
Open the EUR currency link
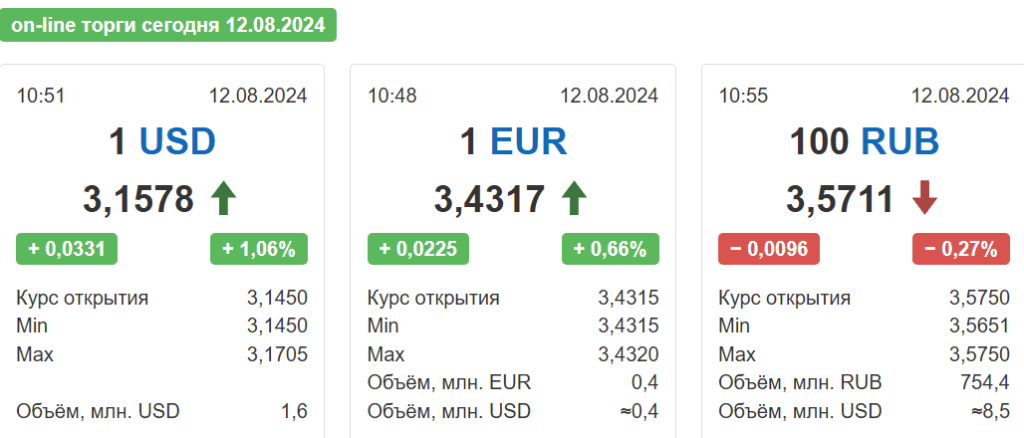pyautogui.click(x=529, y=141)
